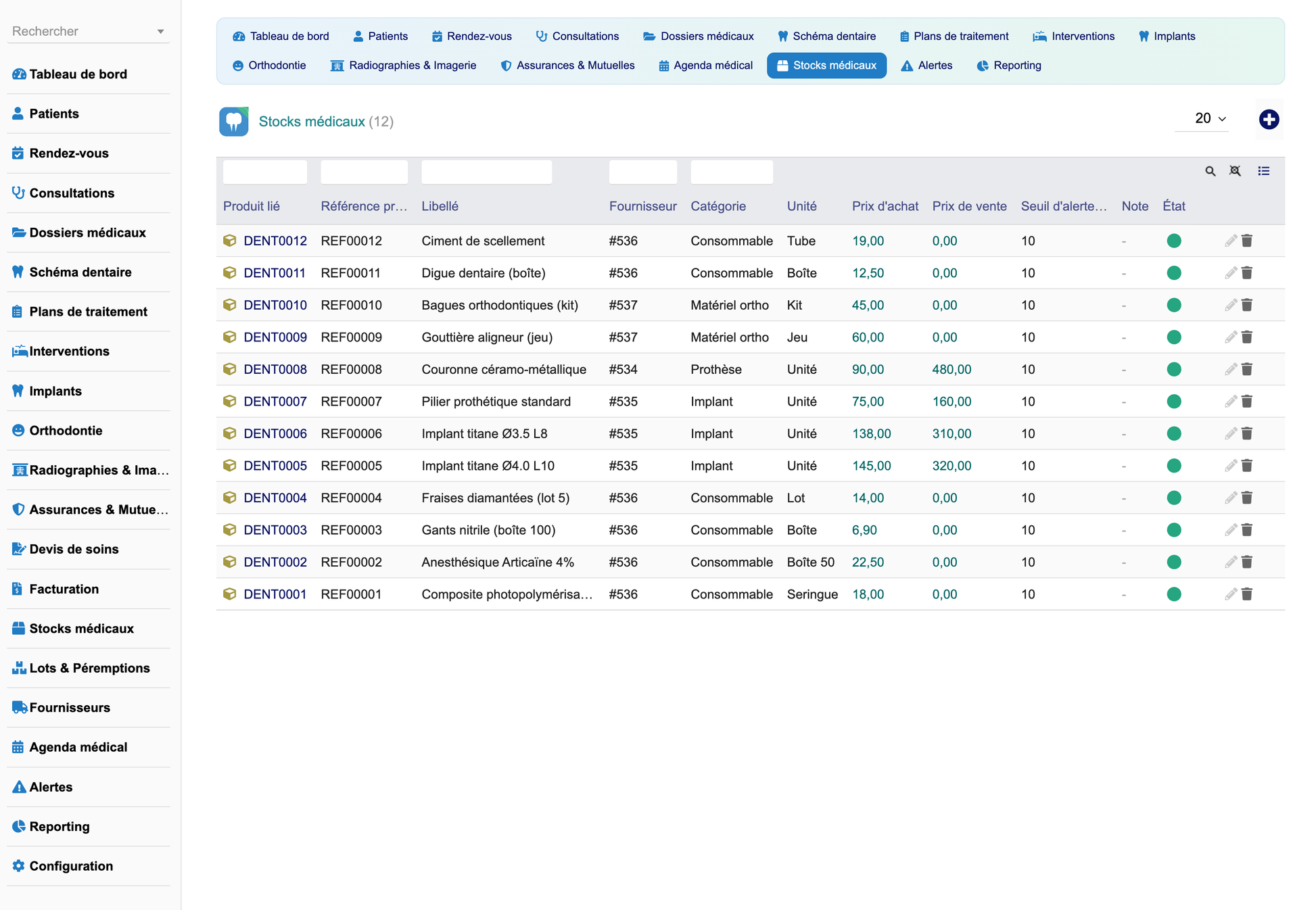Toggle the green status dot for DENT0004
This screenshot has width=1316, height=910.
click(x=1174, y=498)
